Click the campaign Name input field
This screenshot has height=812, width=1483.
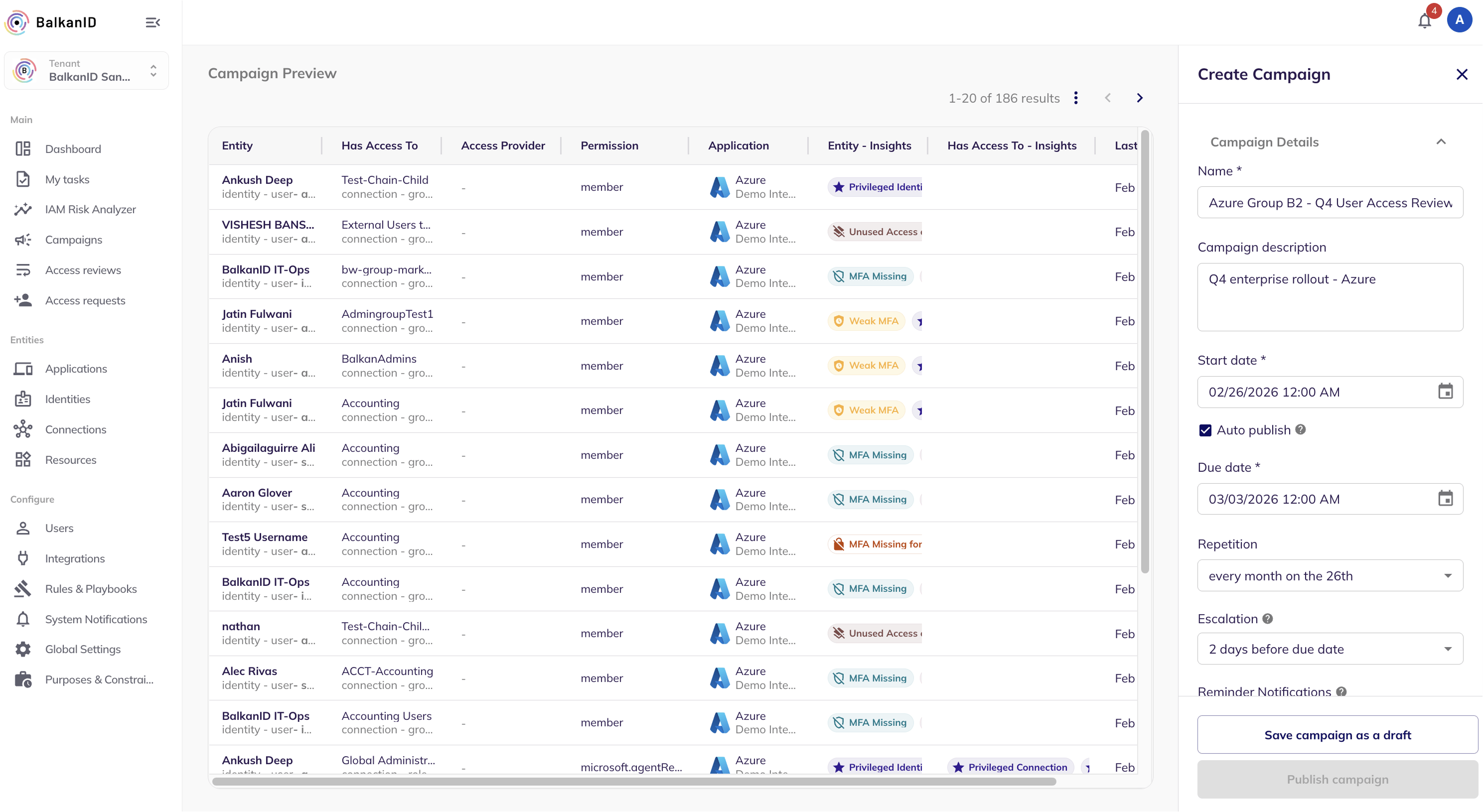click(x=1330, y=203)
